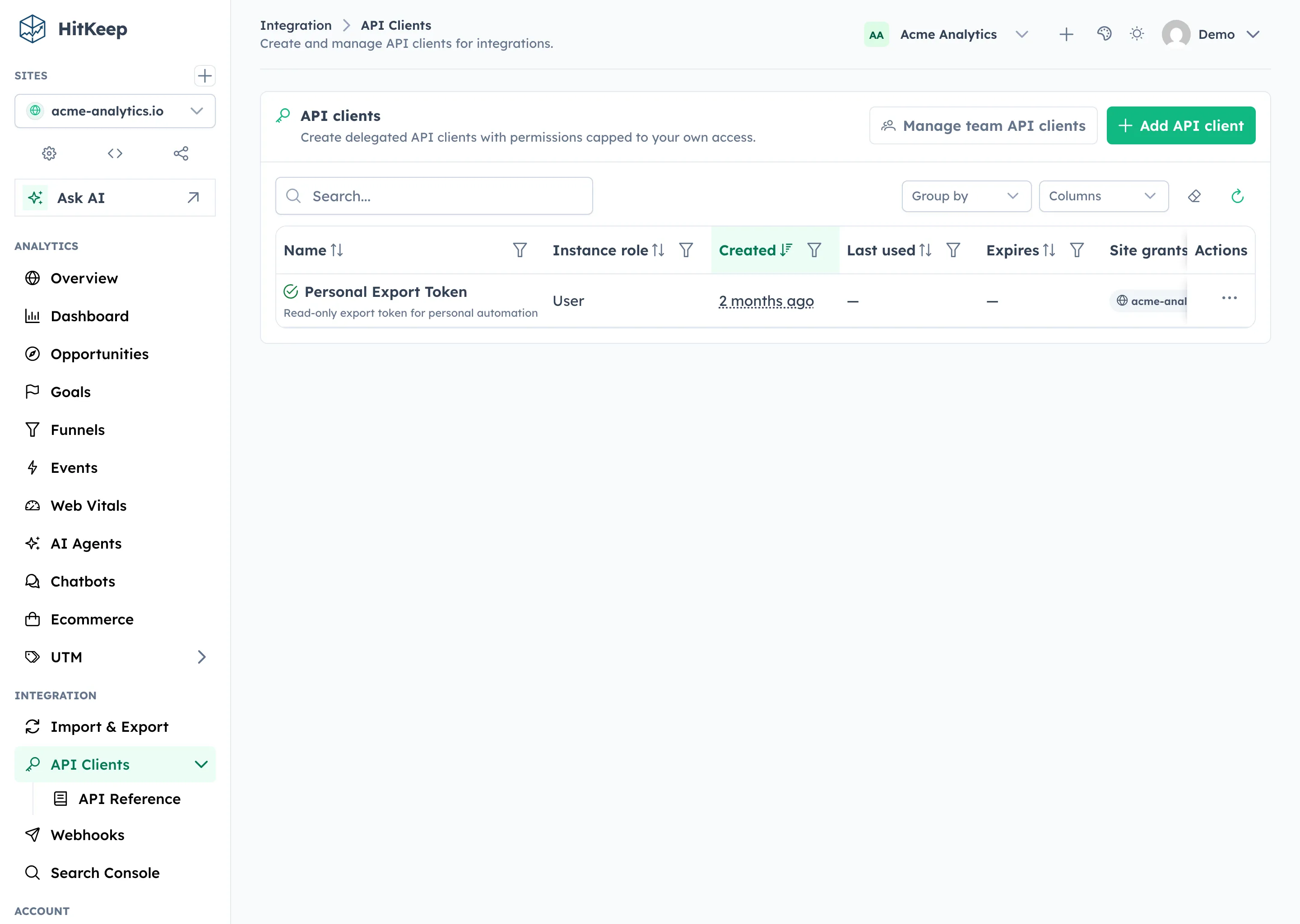Click Add API client button

(x=1180, y=125)
